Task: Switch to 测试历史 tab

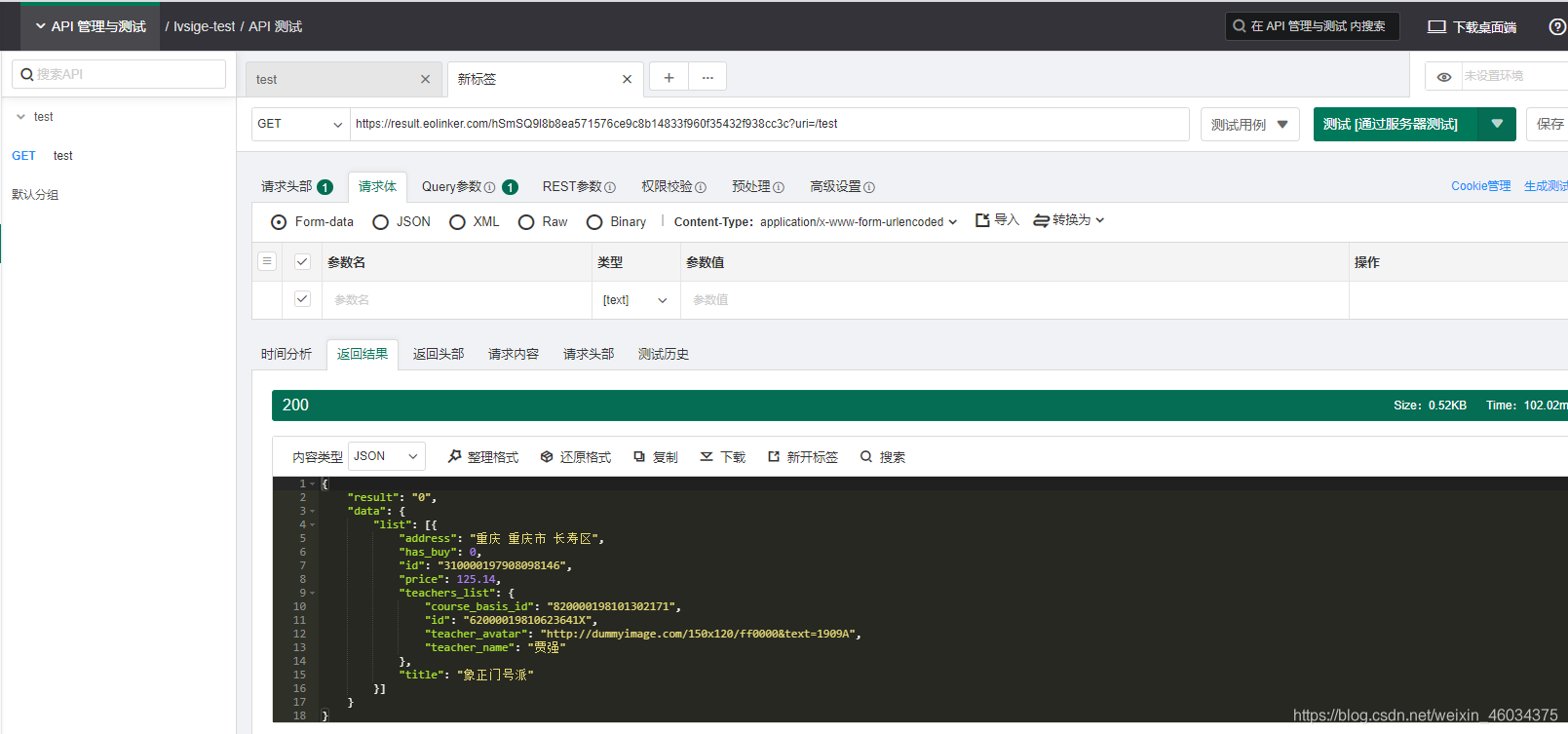Action: pyautogui.click(x=664, y=354)
